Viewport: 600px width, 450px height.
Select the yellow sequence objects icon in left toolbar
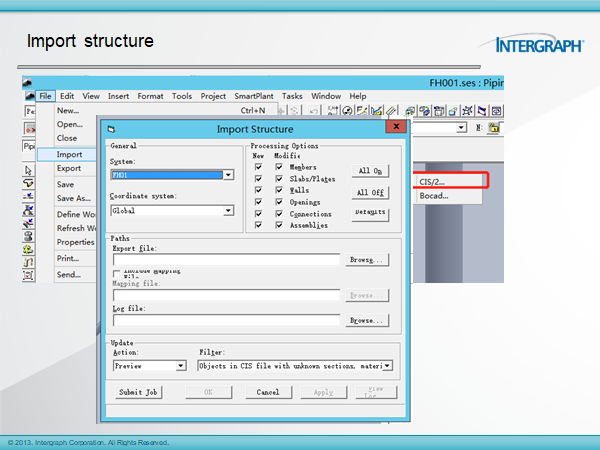(28, 249)
